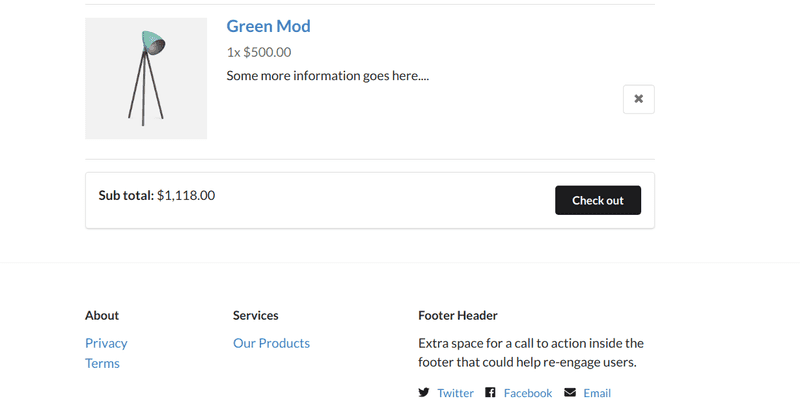The width and height of the screenshot is (800, 407).
Task: Follow the Facebook text link
Action: [528, 393]
